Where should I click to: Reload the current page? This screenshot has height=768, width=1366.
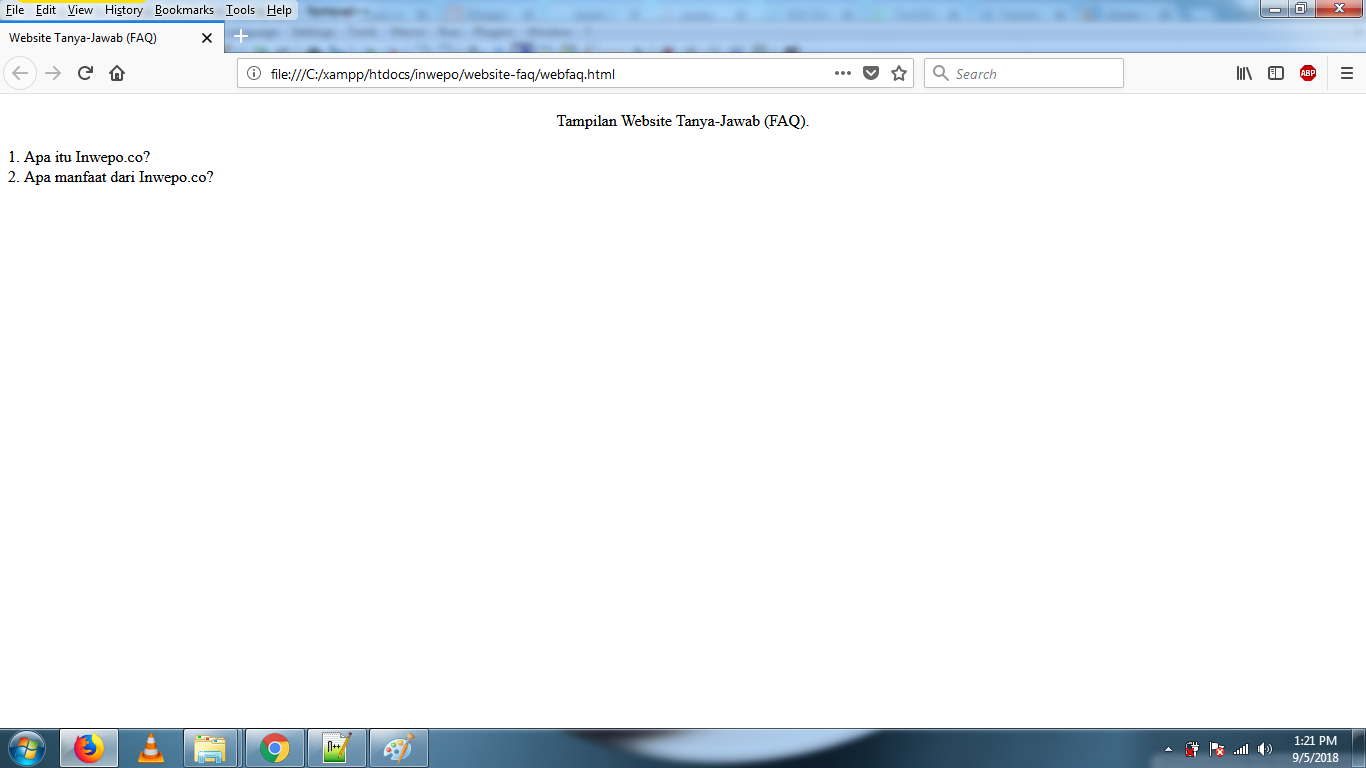(x=85, y=73)
